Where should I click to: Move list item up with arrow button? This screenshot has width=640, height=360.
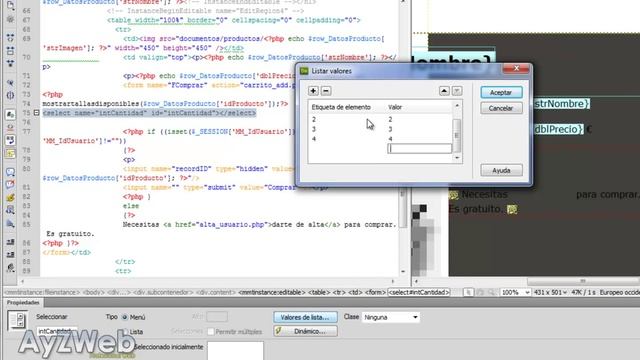(x=444, y=91)
